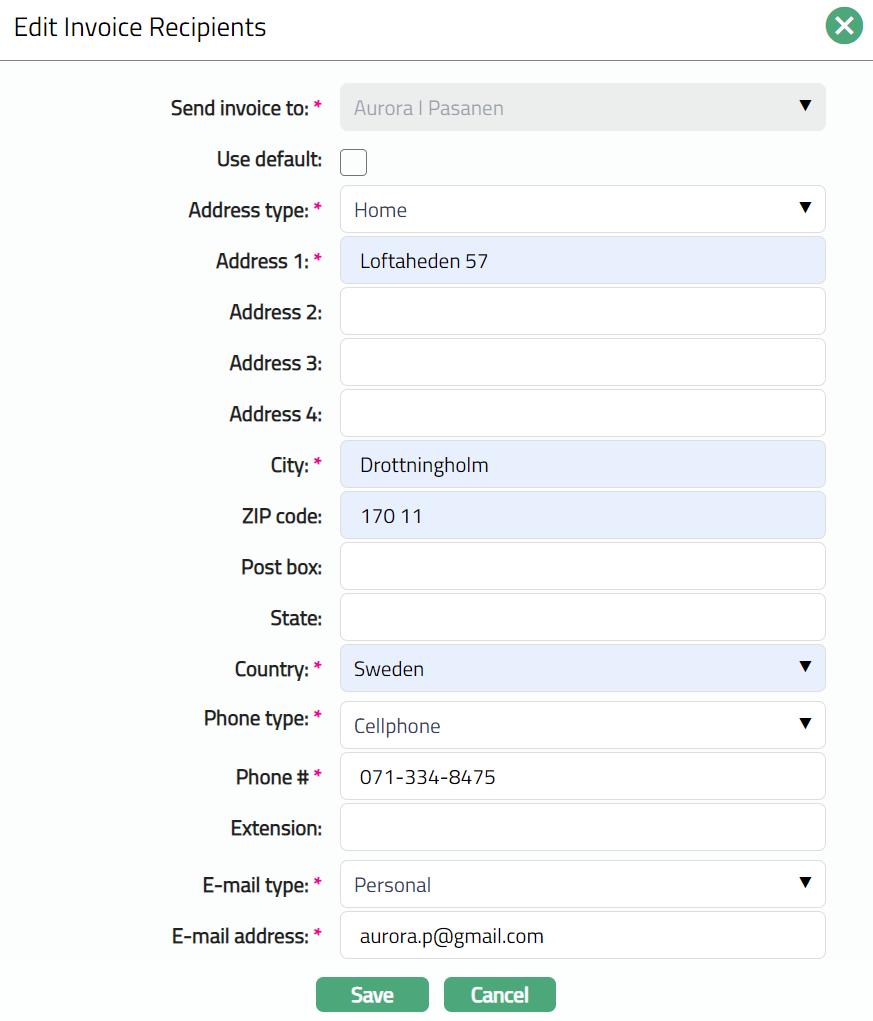Select the State input field
The height and width of the screenshot is (1021, 873).
pos(582,618)
